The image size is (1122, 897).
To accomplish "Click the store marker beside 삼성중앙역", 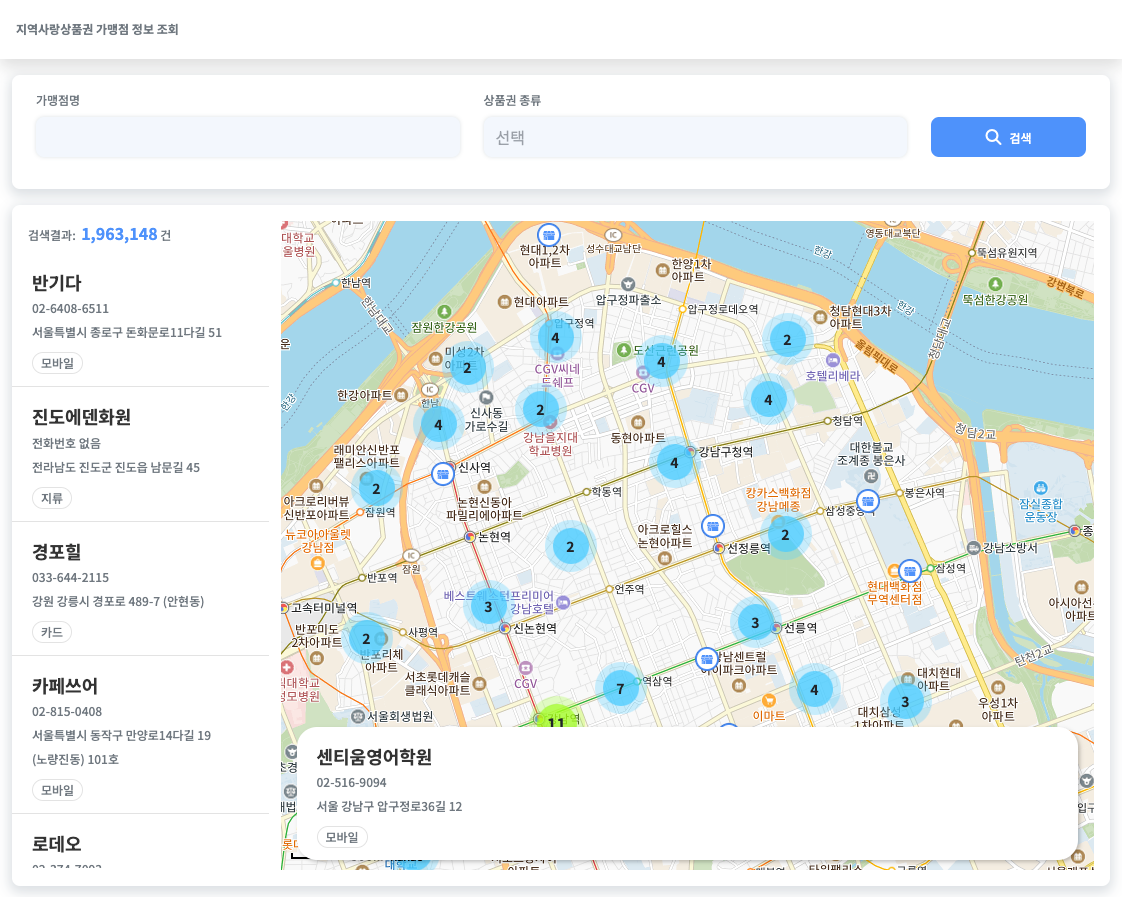I will (869, 500).
